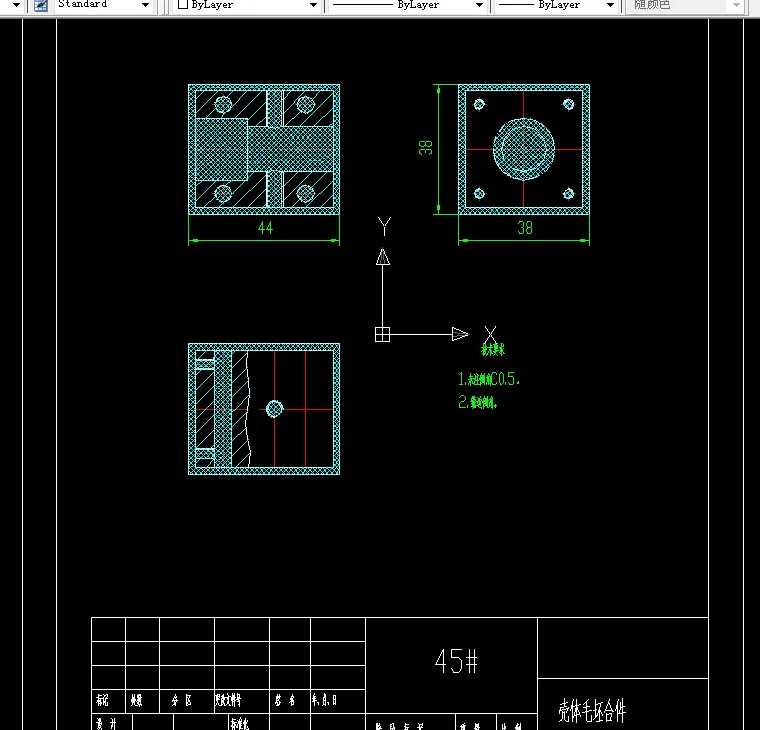Viewport: 760px width, 730px height.
Task: Select the wavy break line in the lower view
Action: [249, 409]
